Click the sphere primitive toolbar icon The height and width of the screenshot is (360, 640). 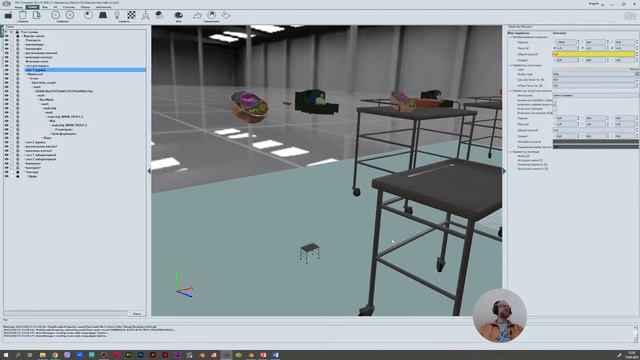click(88, 16)
